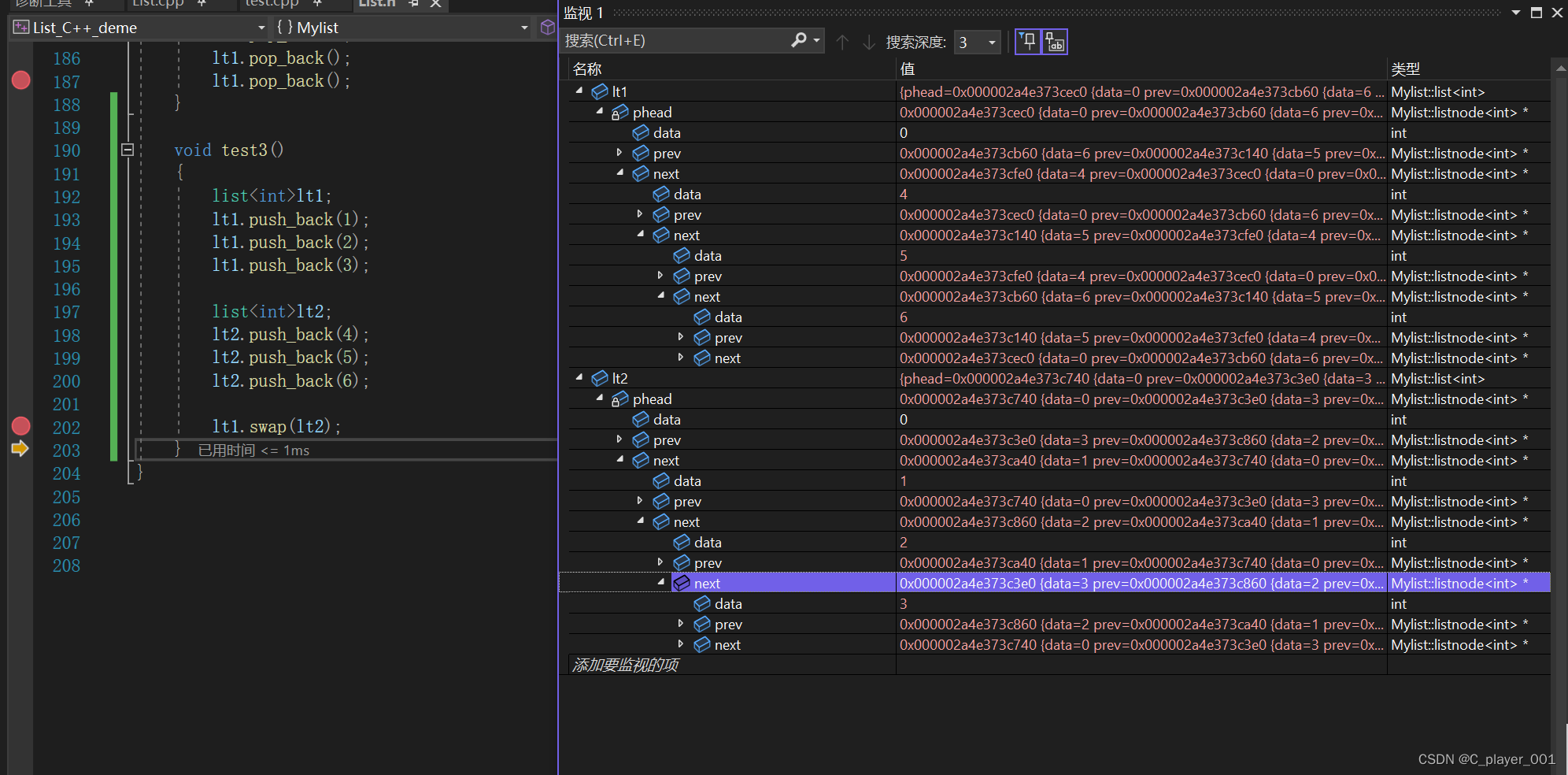
Task: Click the data field icon with value 5
Action: tap(682, 256)
